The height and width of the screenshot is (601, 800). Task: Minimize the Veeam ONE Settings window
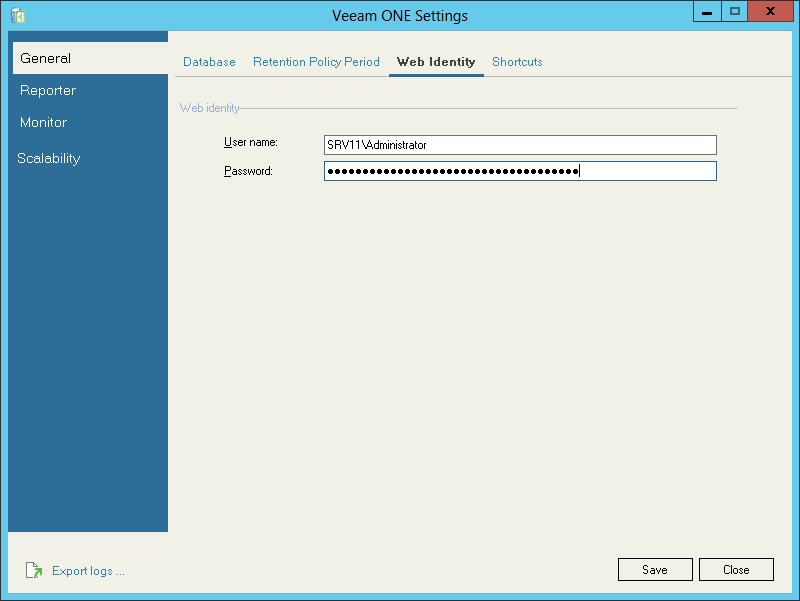coord(707,11)
